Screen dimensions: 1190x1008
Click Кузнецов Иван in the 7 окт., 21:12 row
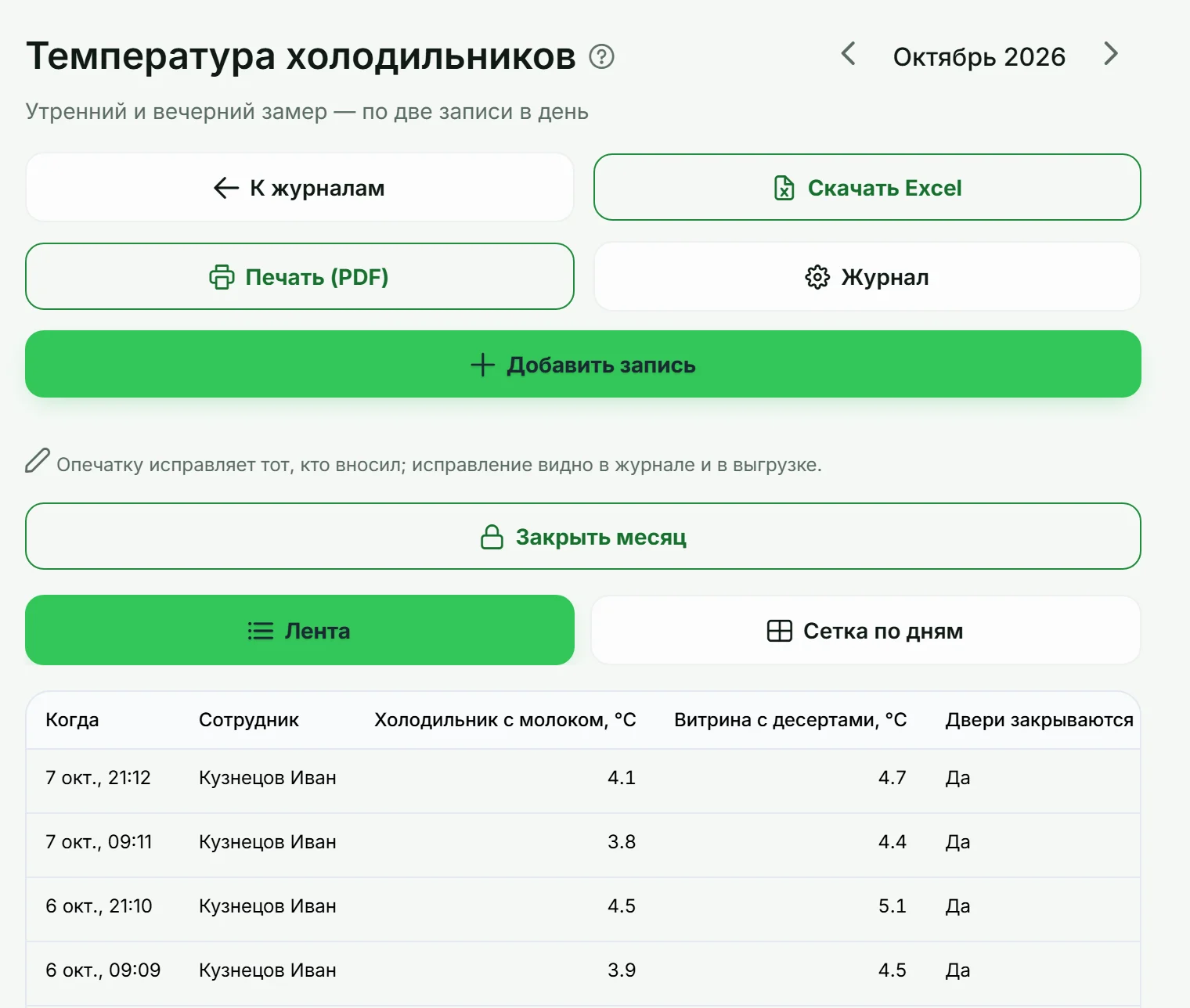click(268, 778)
